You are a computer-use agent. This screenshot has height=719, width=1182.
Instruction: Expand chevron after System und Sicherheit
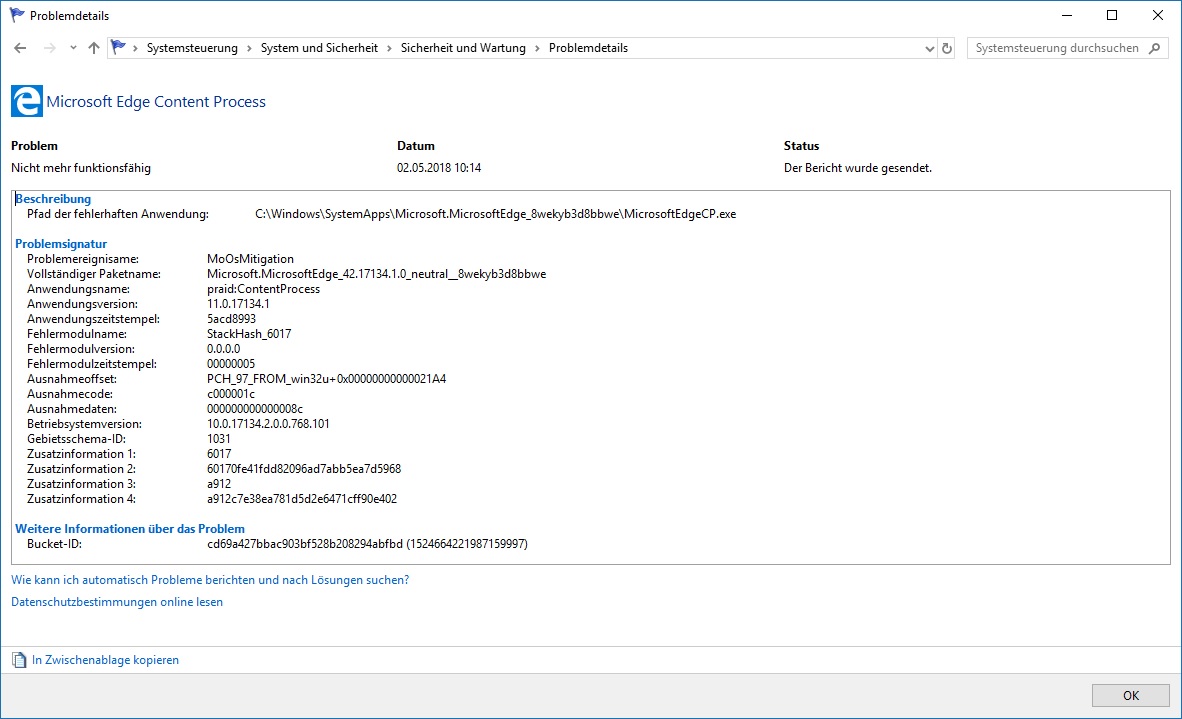click(x=390, y=48)
